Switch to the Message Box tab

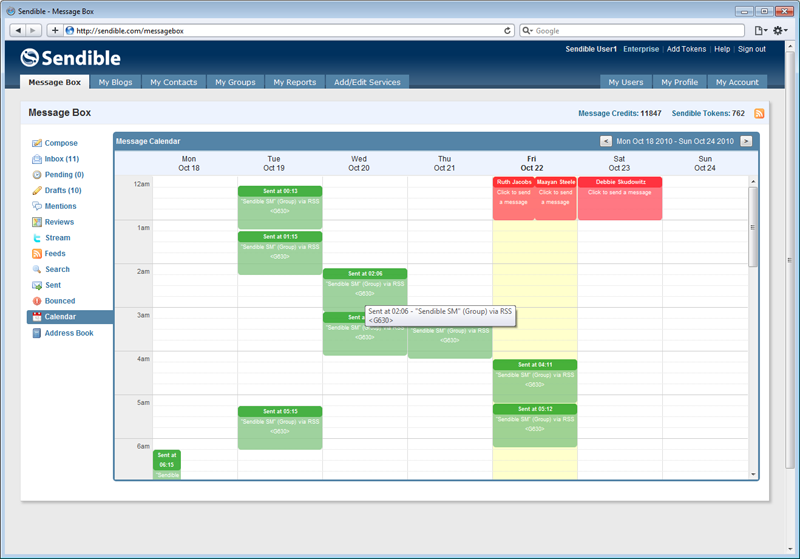55,82
